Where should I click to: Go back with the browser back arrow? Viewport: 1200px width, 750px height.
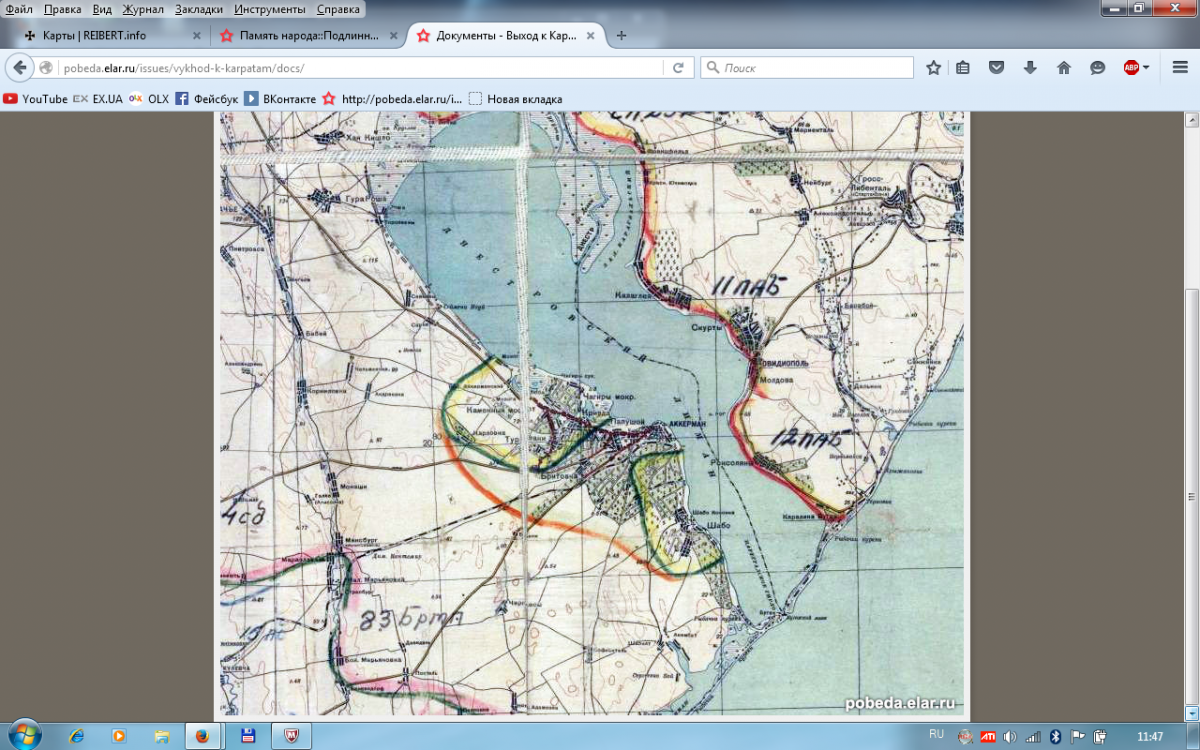19,68
